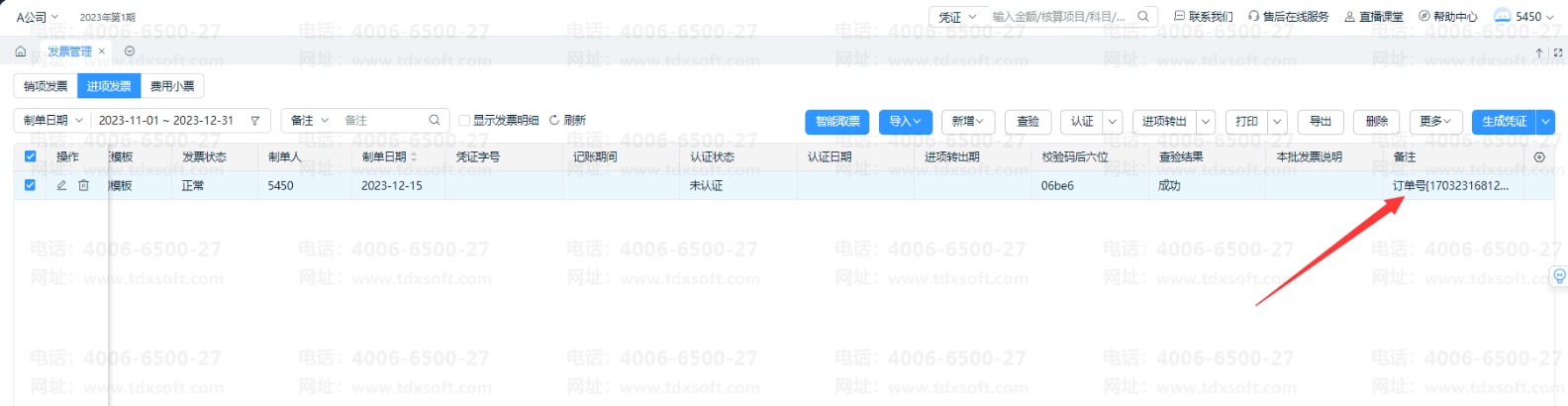Expand the arrow next to 生成凭证
This screenshot has height=406, width=1568.
pos(1546,121)
